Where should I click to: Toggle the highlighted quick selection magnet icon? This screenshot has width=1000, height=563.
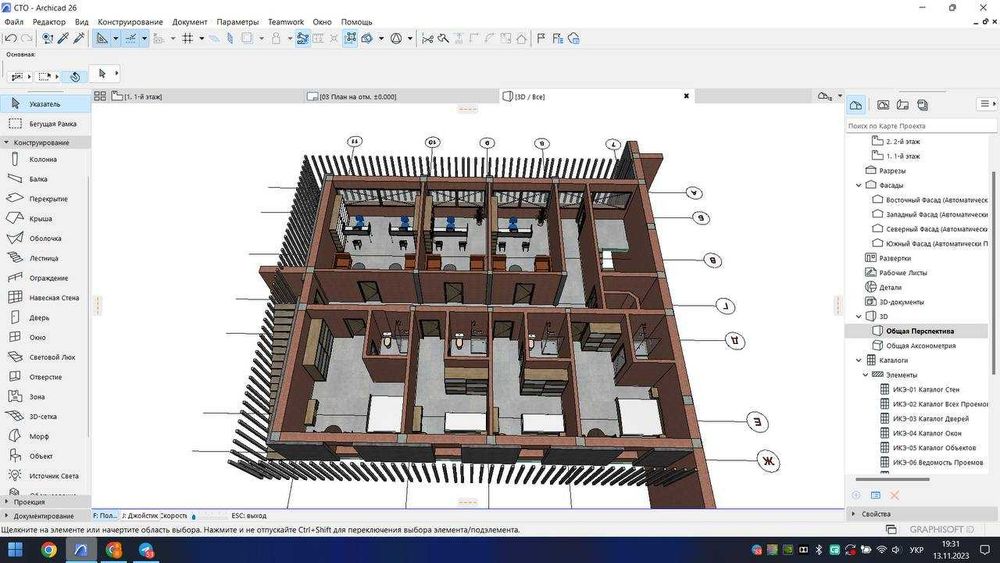pos(75,77)
